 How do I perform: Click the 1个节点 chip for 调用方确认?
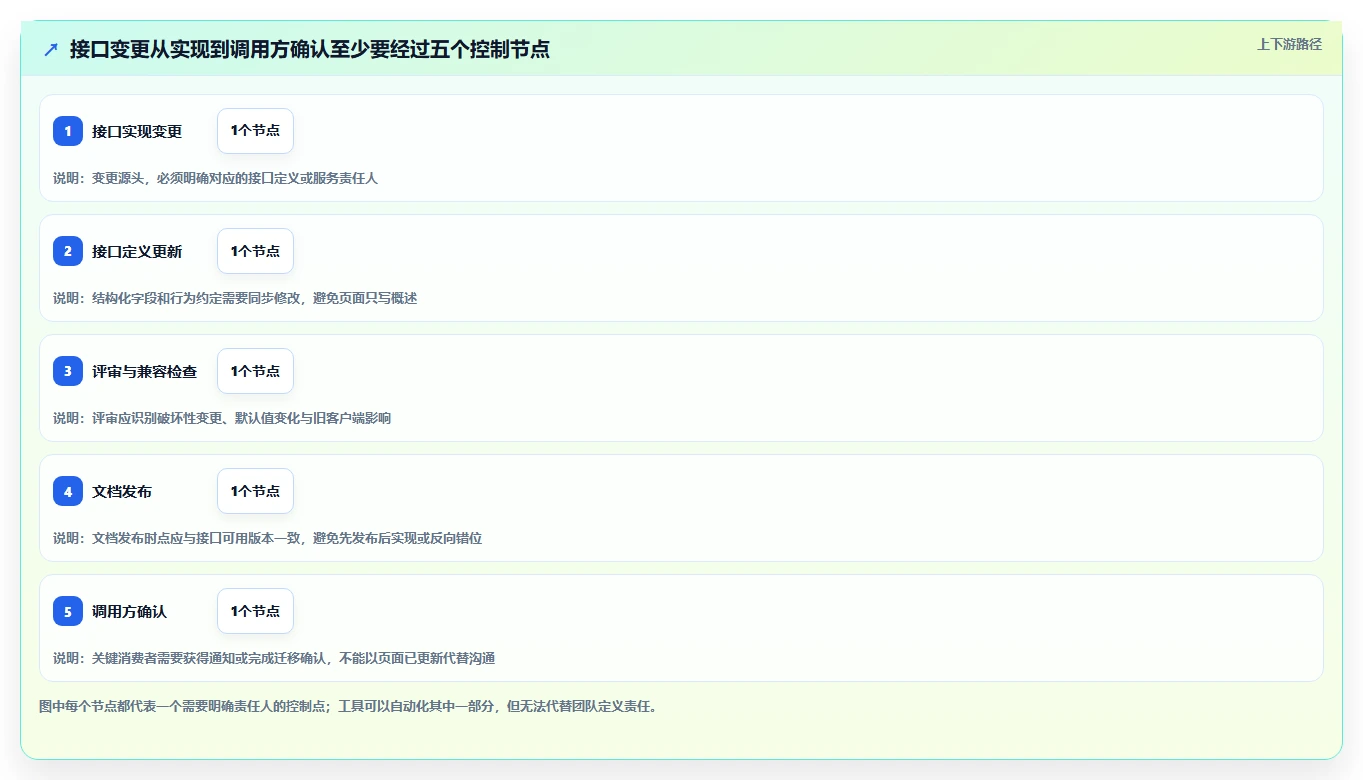pyautogui.click(x=255, y=611)
